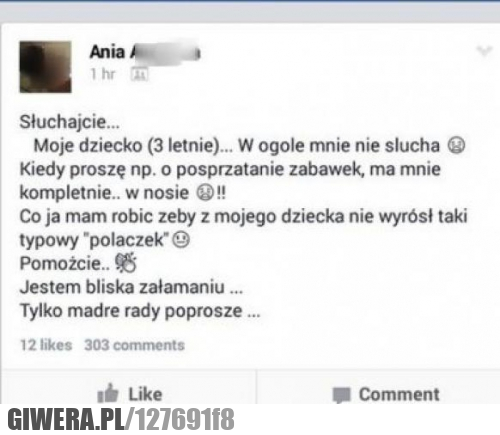Image resolution: width=500 pixels, height=435 pixels.
Task: Click the sad emoji after nosie
Action: point(205,193)
